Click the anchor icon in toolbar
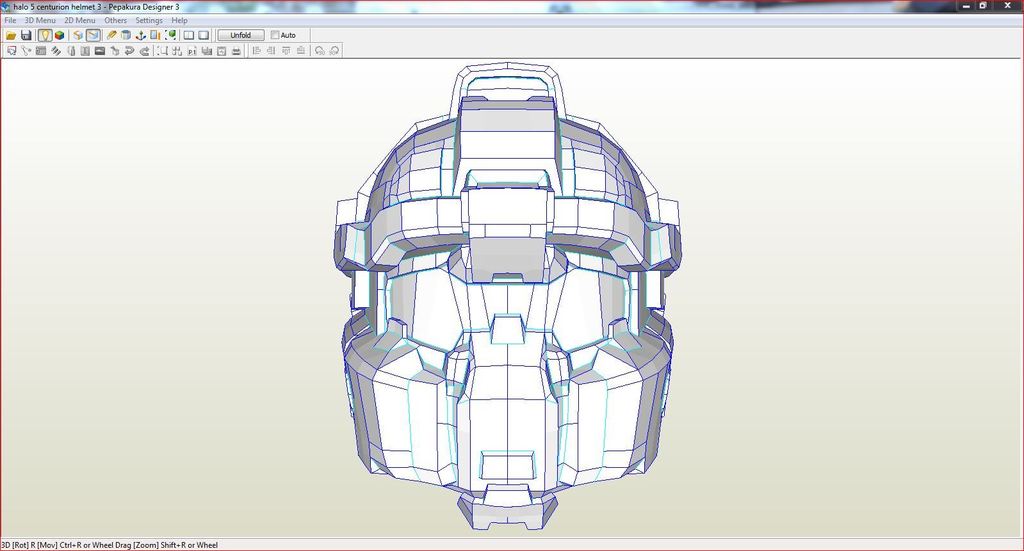This screenshot has width=1024, height=551. point(141,35)
